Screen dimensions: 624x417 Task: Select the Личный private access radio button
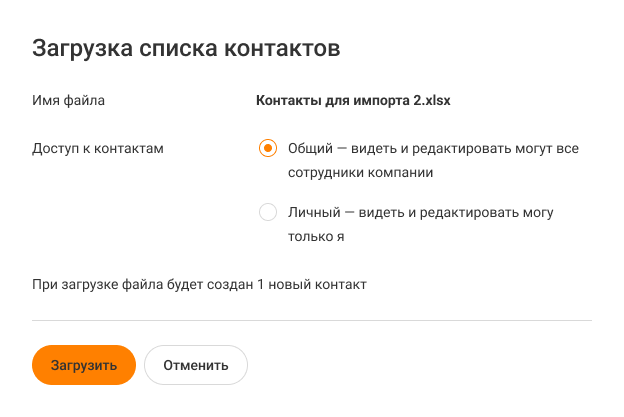(267, 212)
